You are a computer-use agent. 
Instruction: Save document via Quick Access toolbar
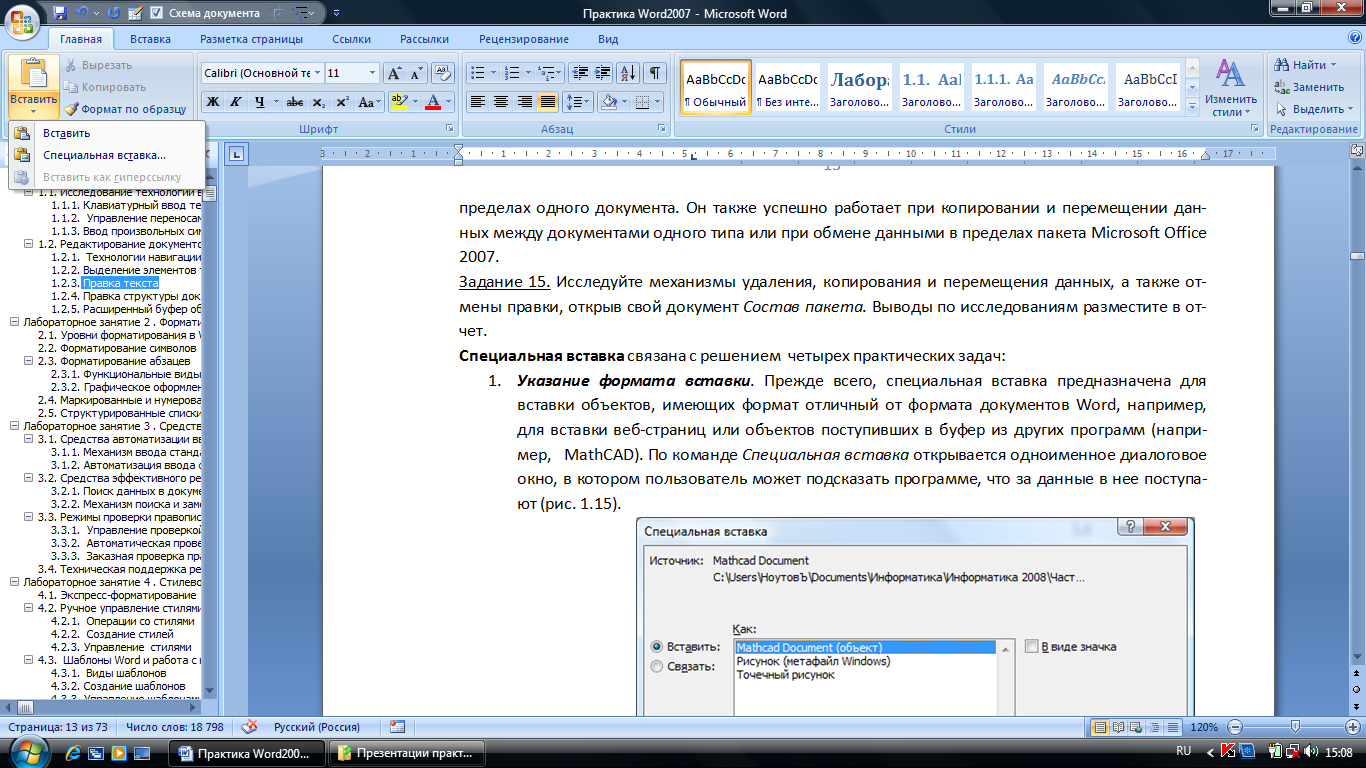pos(60,13)
